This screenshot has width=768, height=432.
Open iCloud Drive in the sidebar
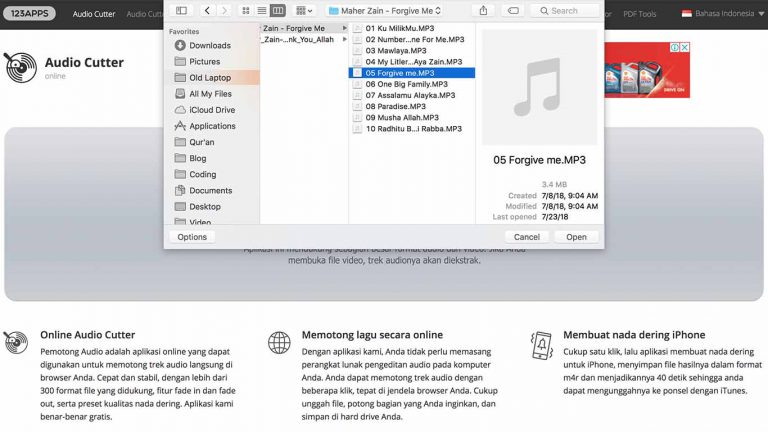[x=212, y=110]
